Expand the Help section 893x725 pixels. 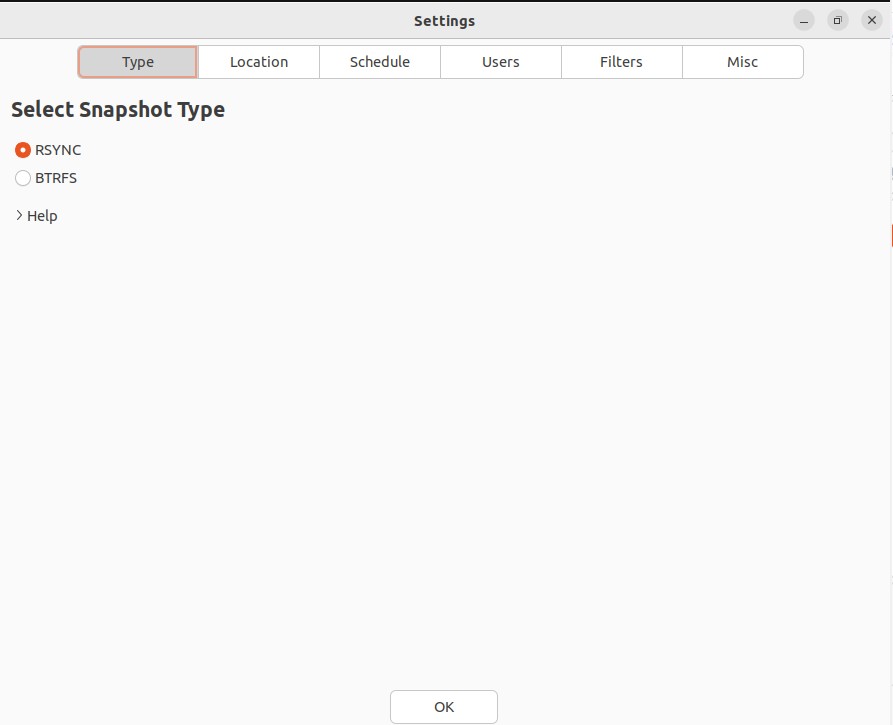click(x=36, y=216)
